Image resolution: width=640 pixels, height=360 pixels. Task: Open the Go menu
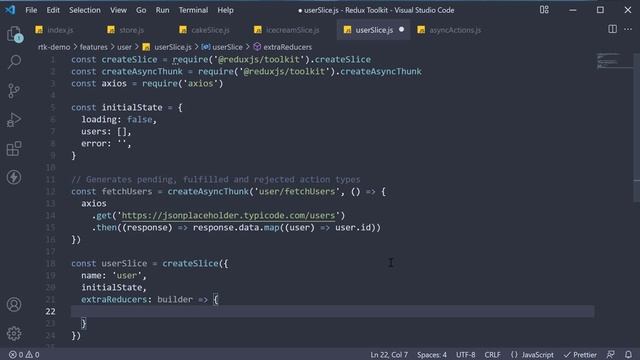(x=141, y=10)
